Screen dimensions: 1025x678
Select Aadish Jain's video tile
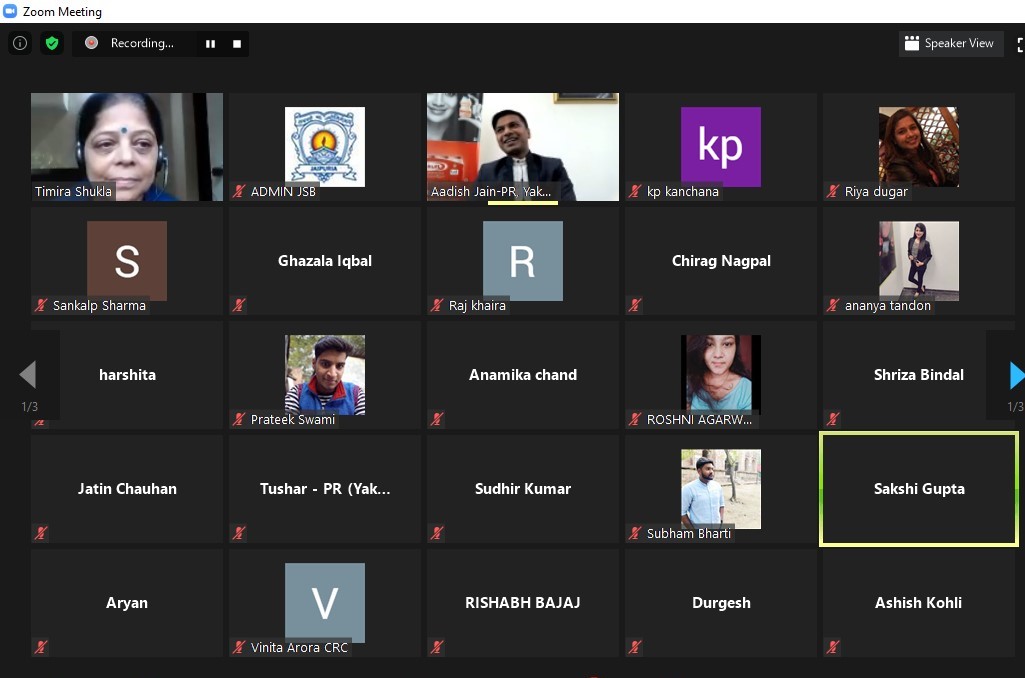pyautogui.click(x=523, y=146)
